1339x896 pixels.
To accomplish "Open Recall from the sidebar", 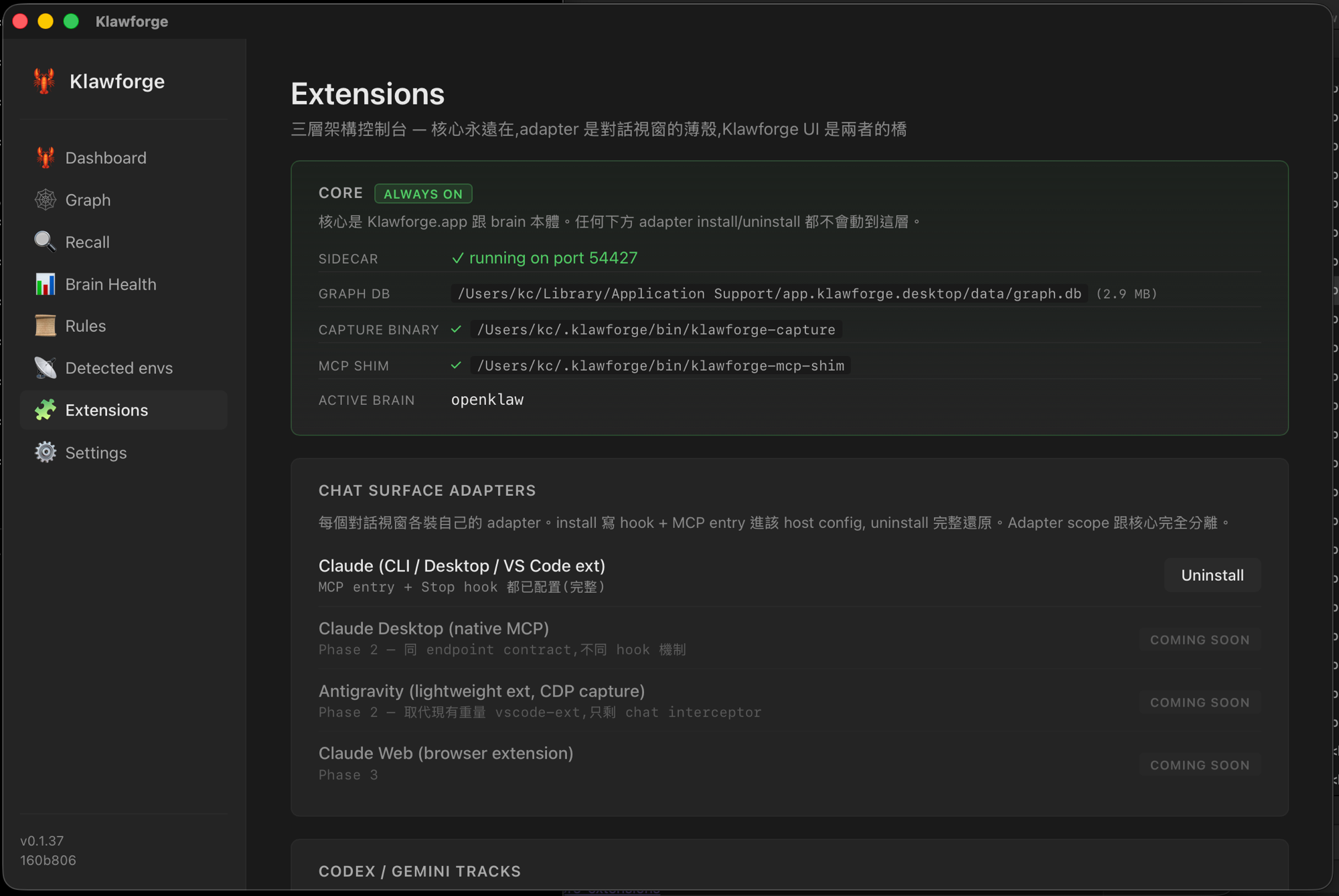I will tap(124, 242).
